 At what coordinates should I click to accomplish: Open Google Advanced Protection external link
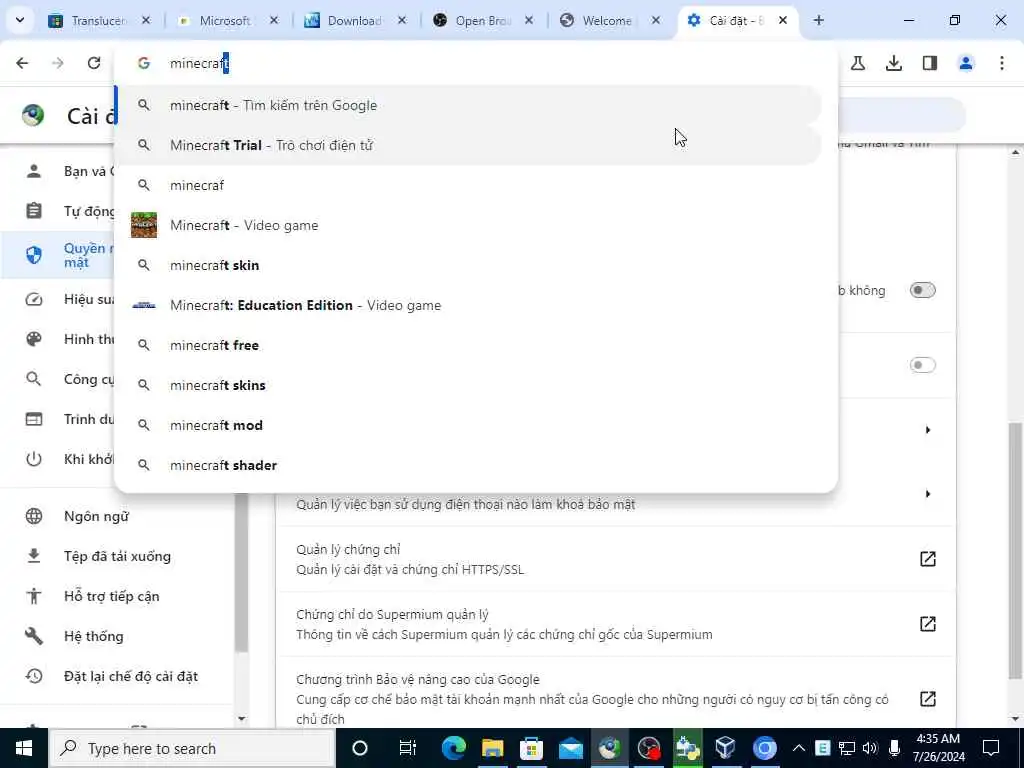click(927, 699)
